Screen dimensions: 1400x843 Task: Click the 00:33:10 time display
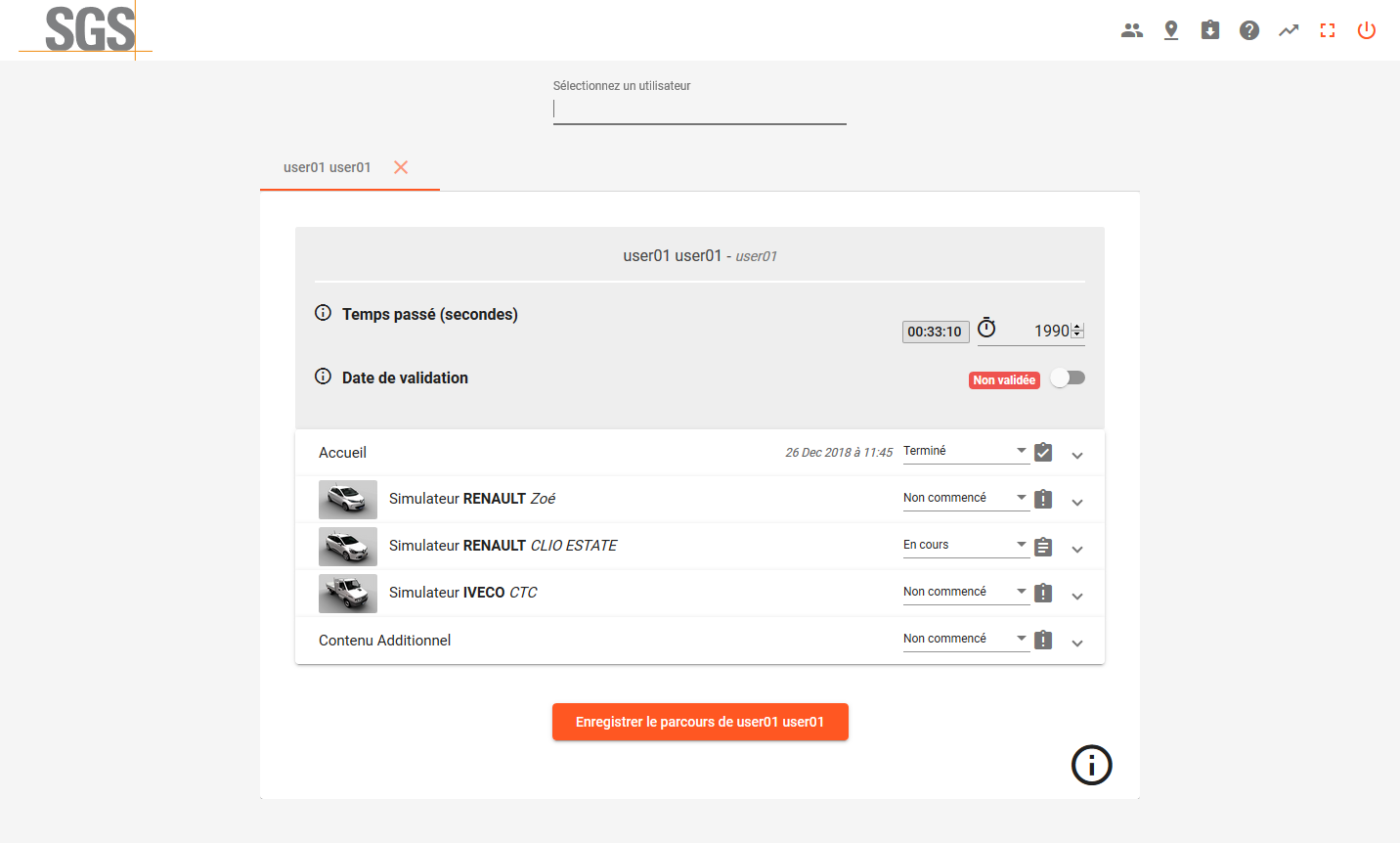click(935, 332)
